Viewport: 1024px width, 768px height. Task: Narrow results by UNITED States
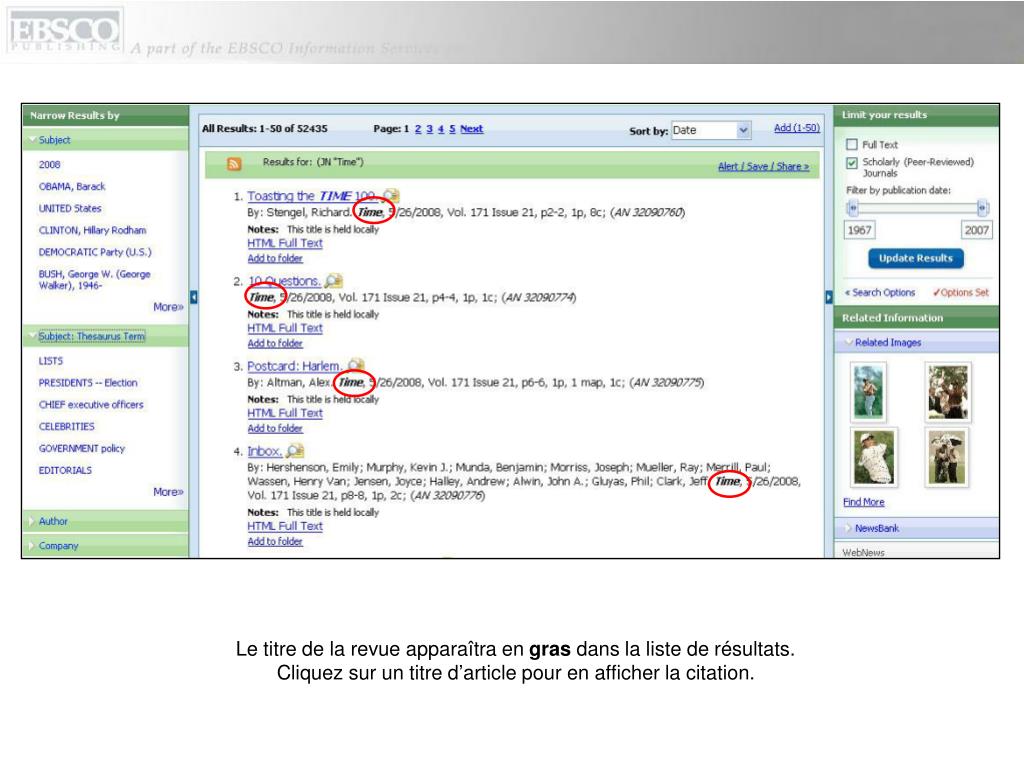click(70, 208)
